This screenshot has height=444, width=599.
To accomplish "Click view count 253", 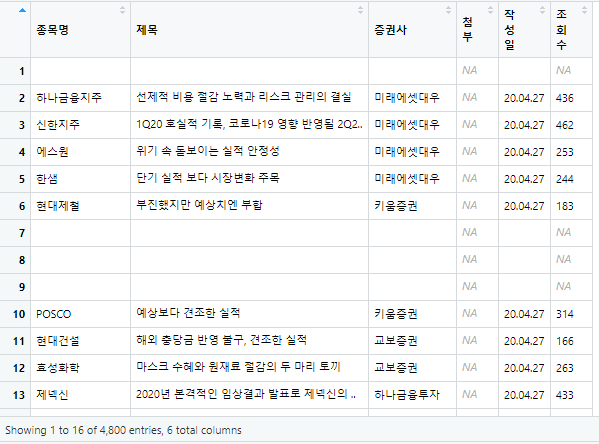I will (x=565, y=152).
